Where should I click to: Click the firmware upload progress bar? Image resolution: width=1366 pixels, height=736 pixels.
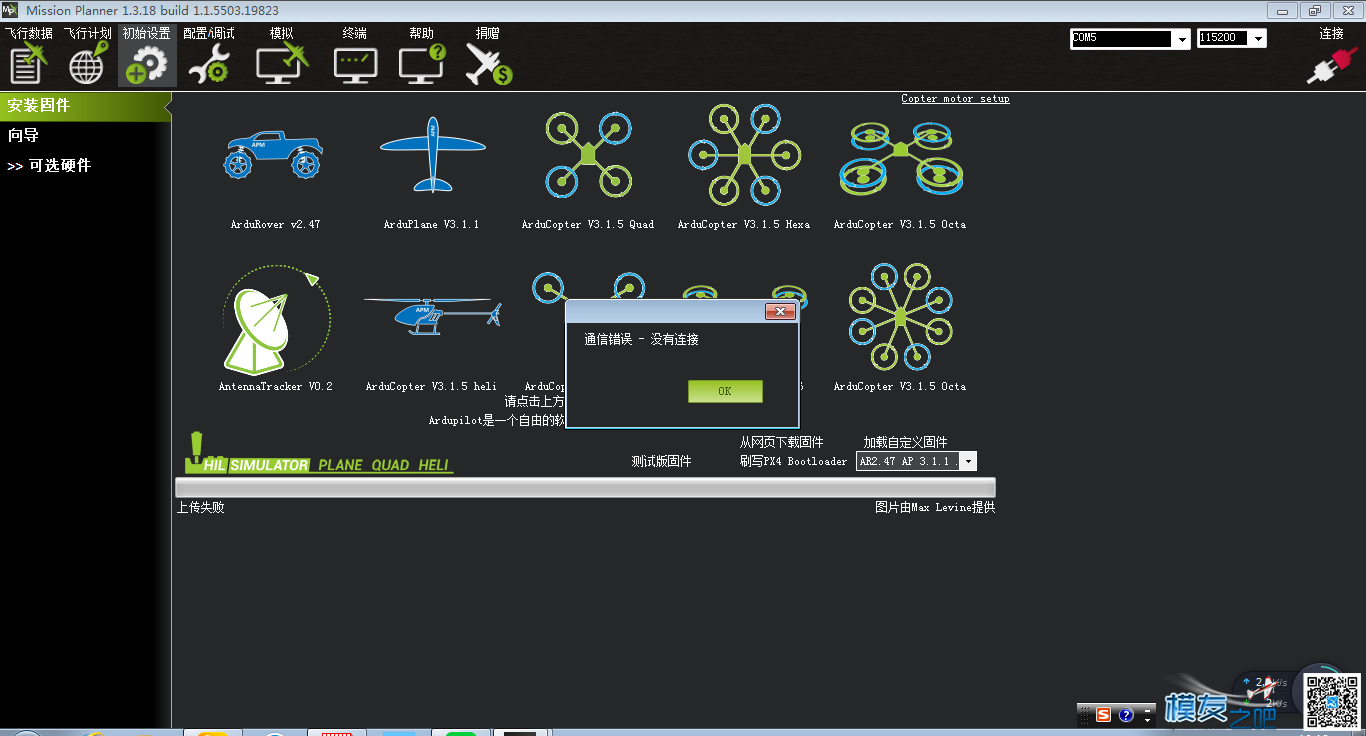(x=585, y=487)
